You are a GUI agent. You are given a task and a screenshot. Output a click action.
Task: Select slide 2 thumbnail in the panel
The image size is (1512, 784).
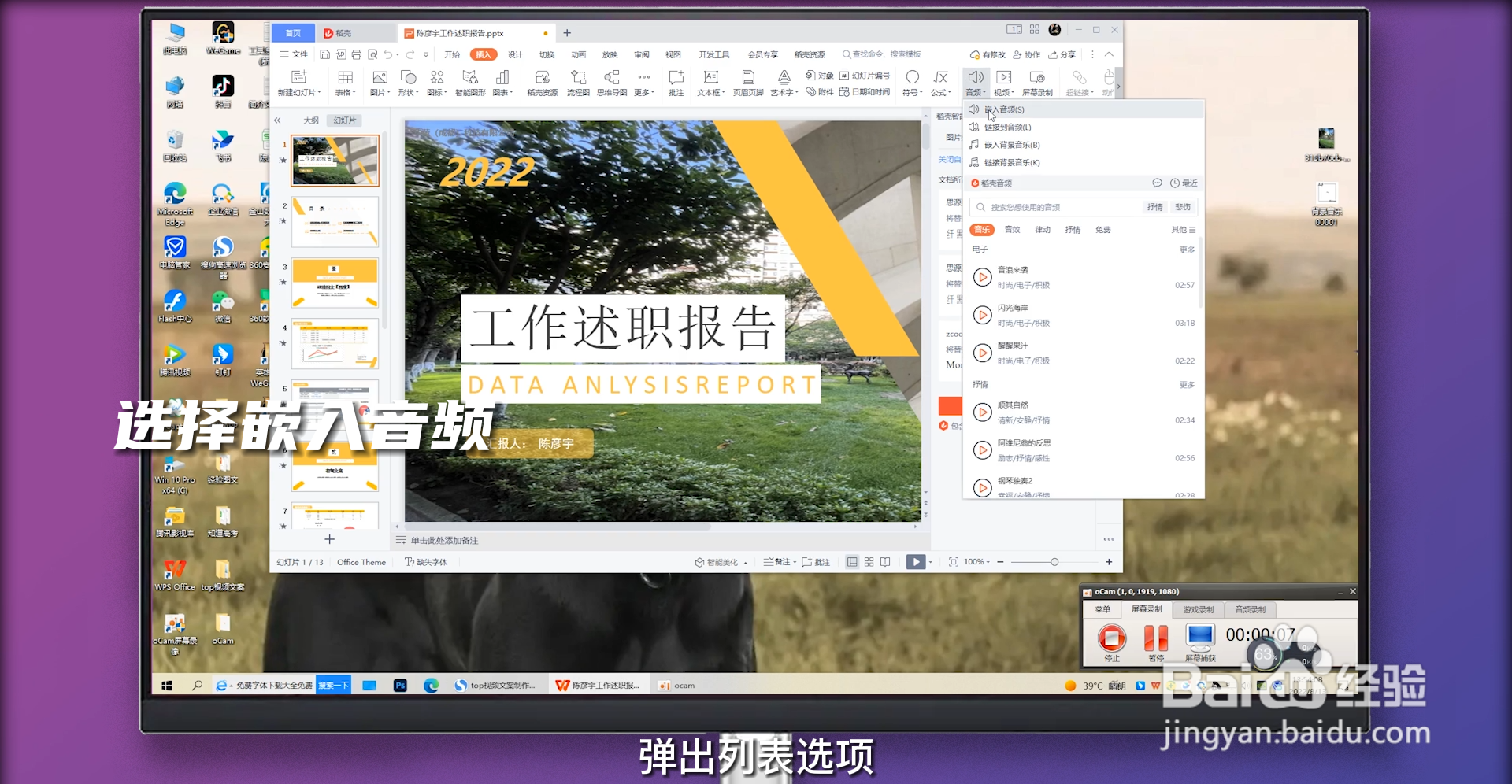[335, 221]
